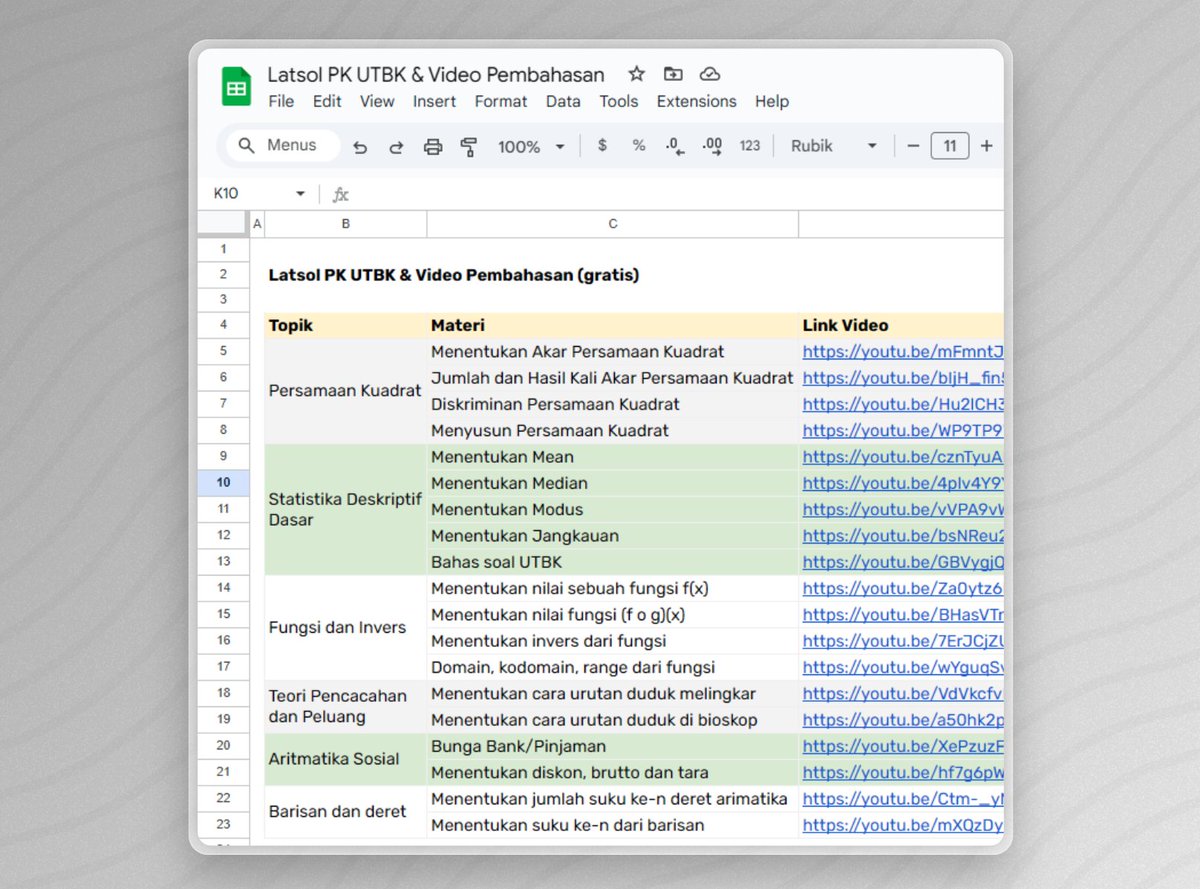
Task: Open the Google Sheets home icon
Action: 237,87
